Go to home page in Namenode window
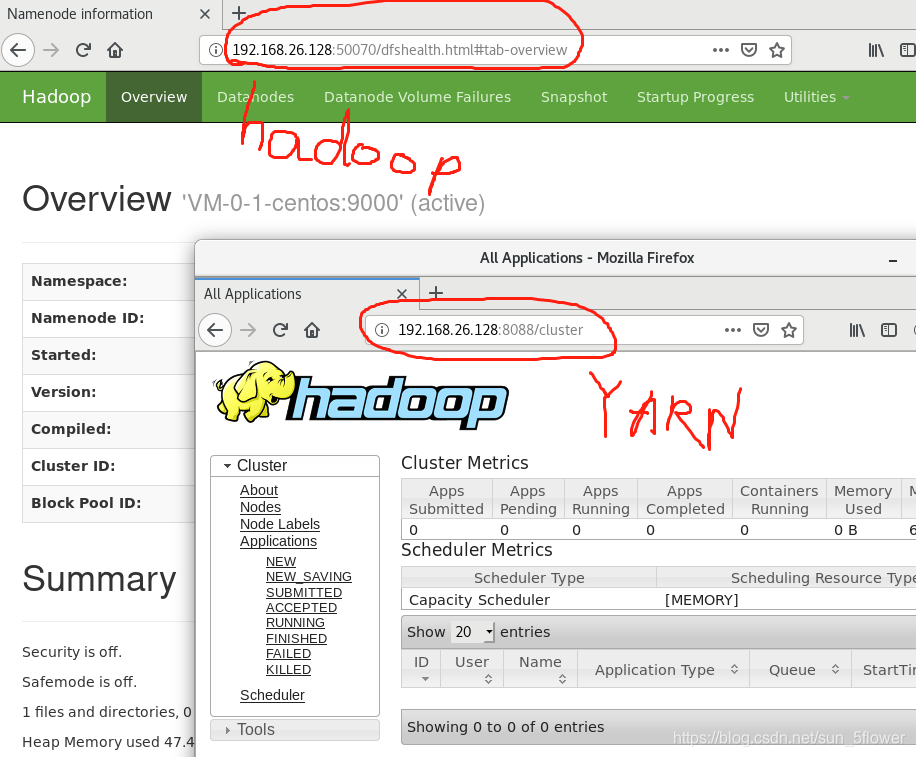Viewport: 916px width, 757px height. tap(115, 50)
